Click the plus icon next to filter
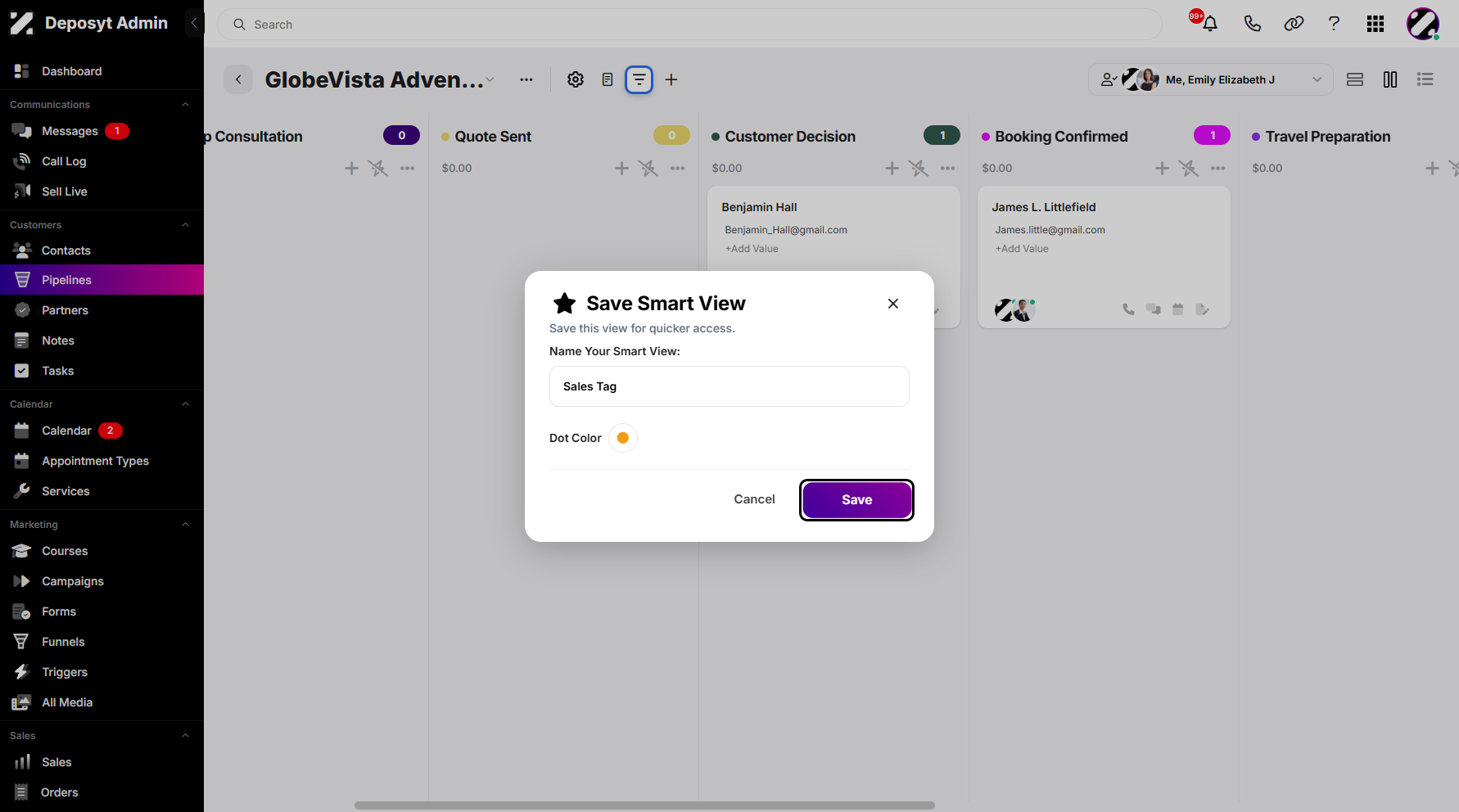Image resolution: width=1459 pixels, height=812 pixels. point(671,79)
